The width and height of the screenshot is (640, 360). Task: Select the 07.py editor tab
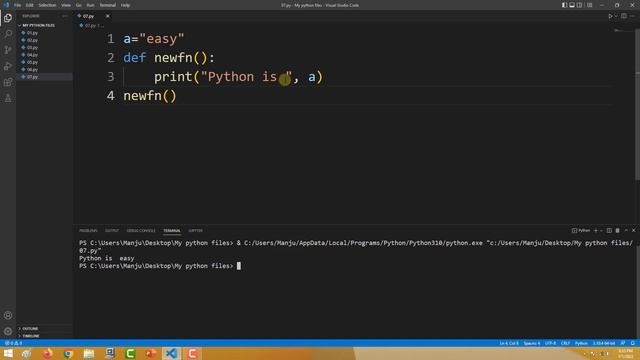tap(93, 16)
